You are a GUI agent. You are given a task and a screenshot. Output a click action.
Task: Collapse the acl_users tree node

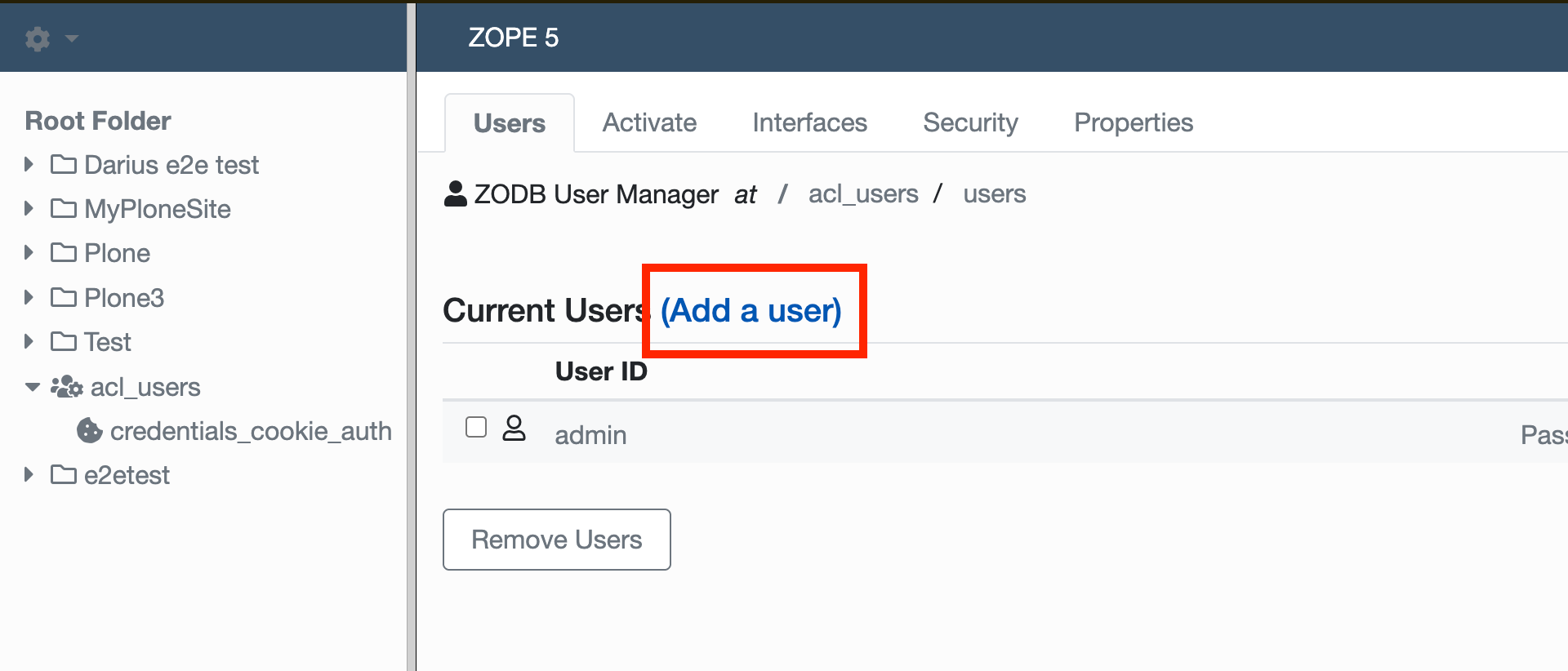[33, 387]
